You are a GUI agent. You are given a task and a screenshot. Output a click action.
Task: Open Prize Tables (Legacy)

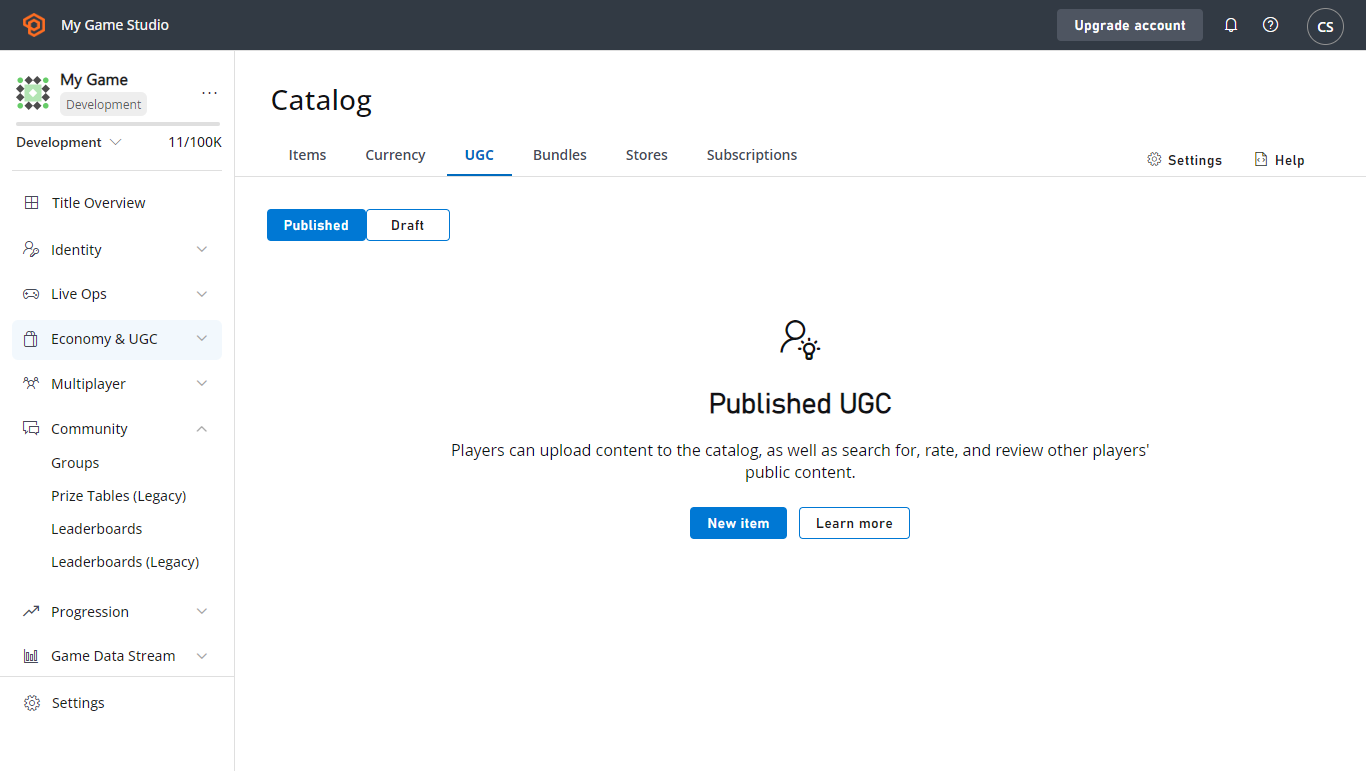click(119, 496)
